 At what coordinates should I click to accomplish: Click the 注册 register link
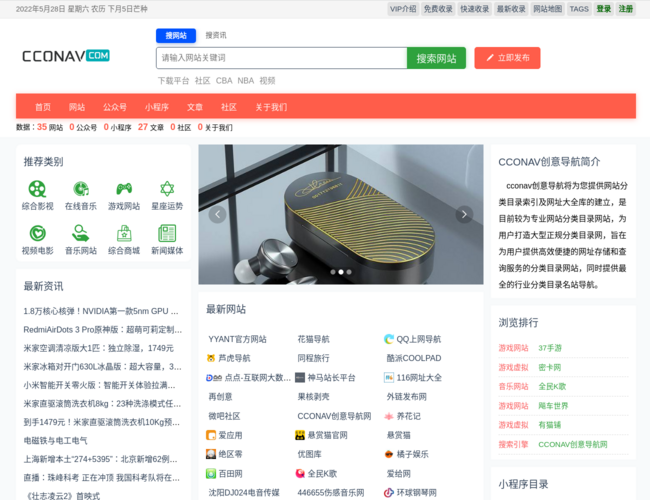pyautogui.click(x=626, y=9)
